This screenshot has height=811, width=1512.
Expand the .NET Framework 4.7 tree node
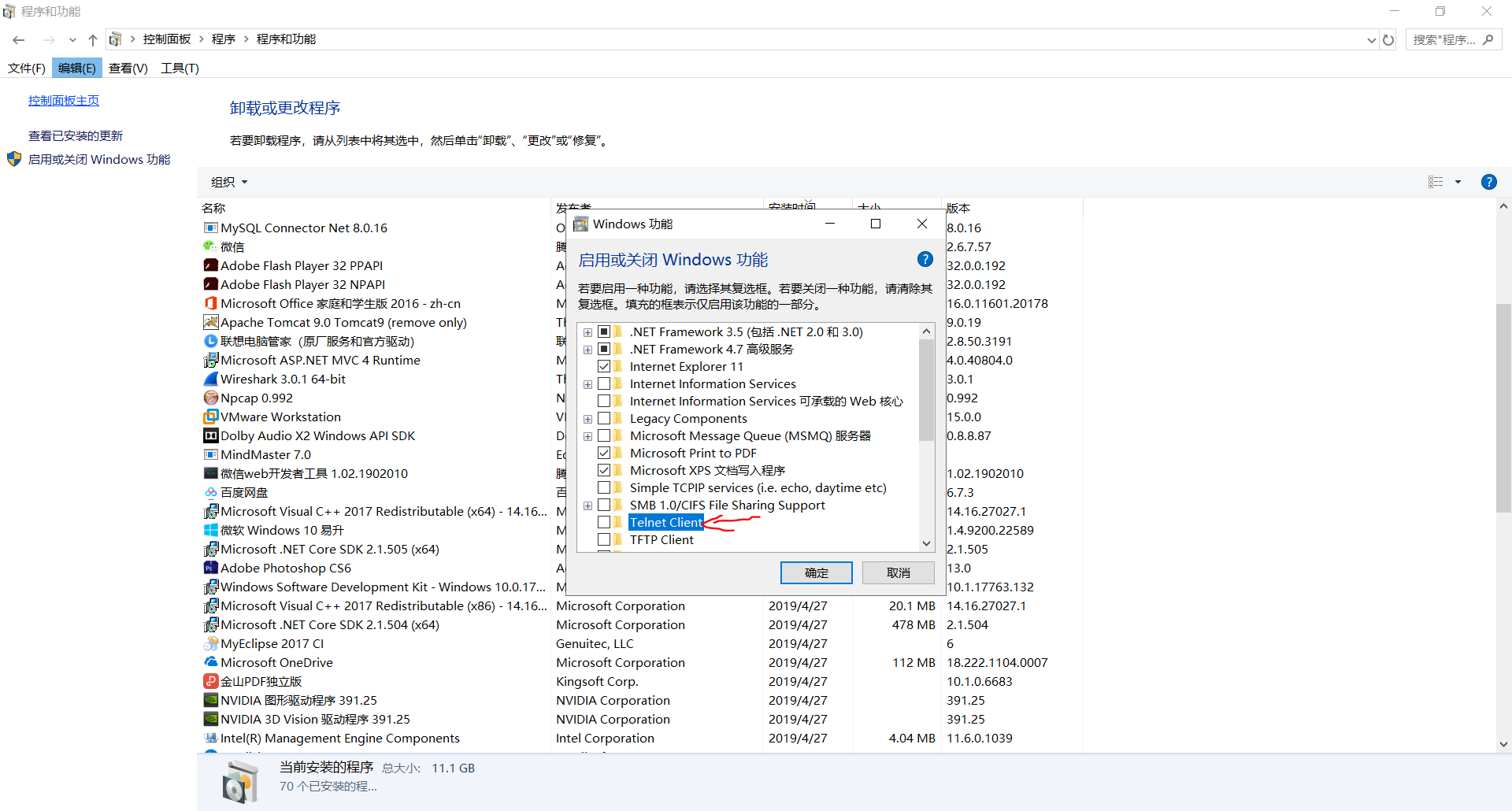pos(587,350)
